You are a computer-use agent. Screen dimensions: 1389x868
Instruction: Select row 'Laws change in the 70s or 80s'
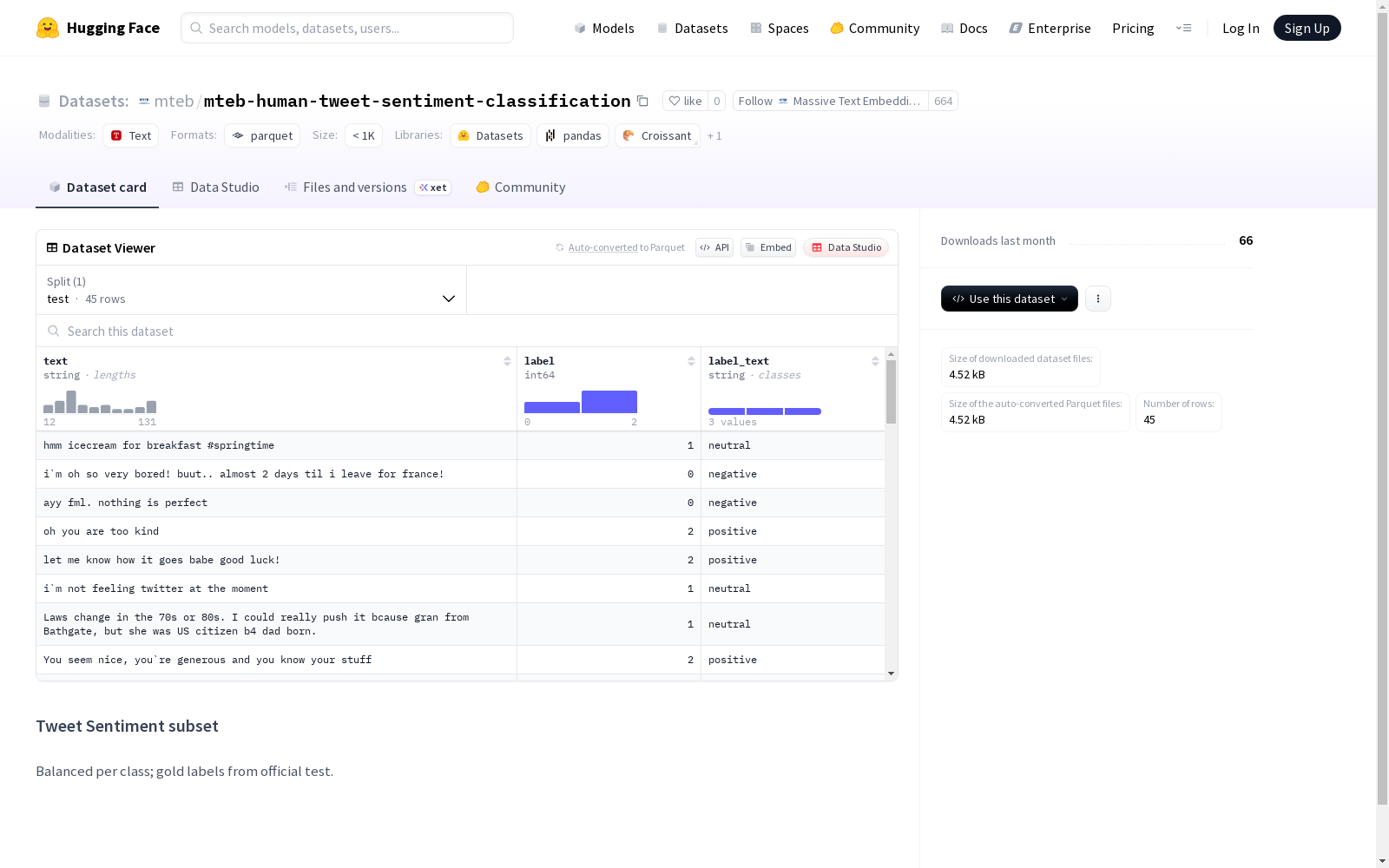(x=460, y=624)
